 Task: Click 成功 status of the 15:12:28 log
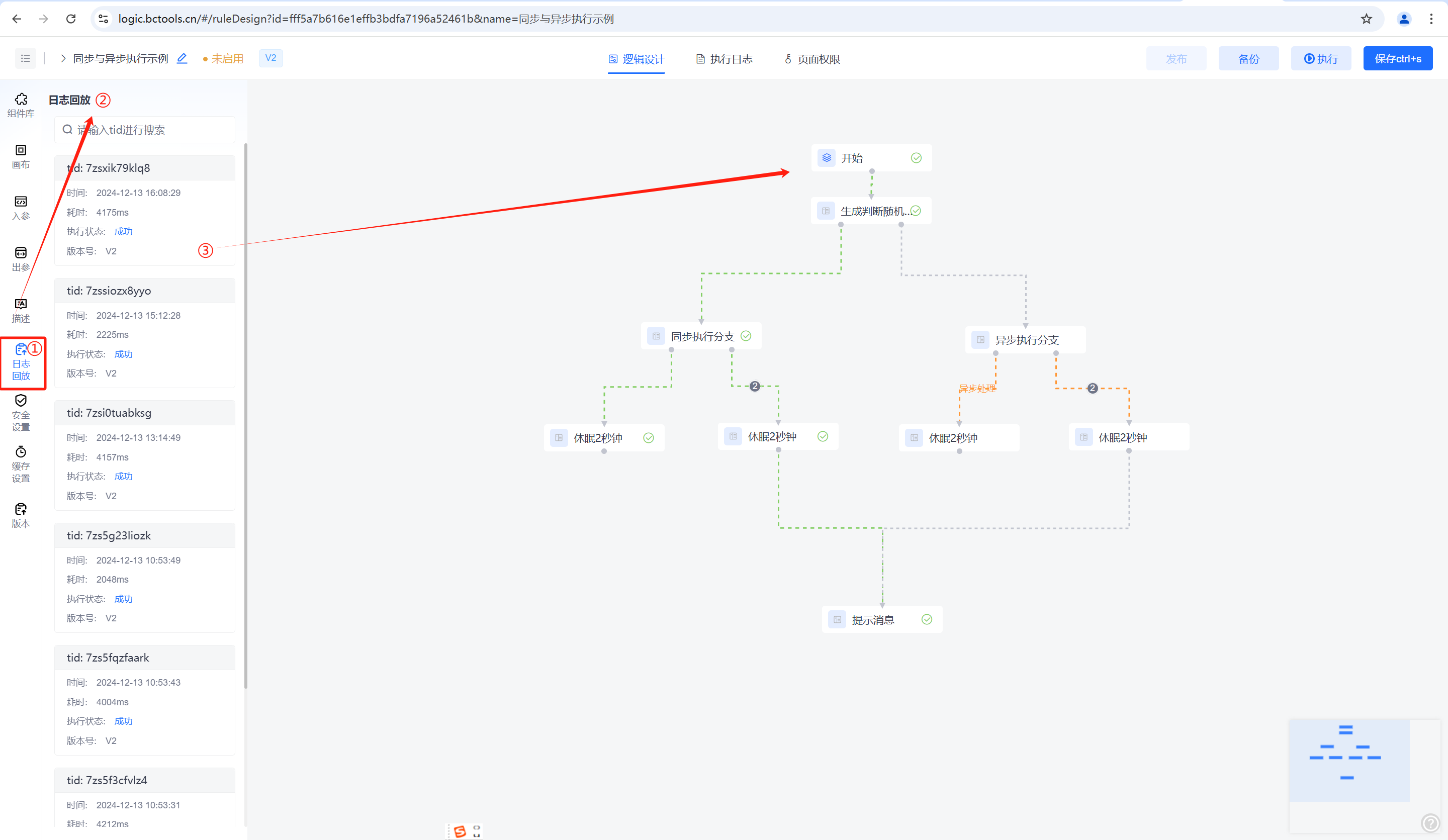[124, 354]
